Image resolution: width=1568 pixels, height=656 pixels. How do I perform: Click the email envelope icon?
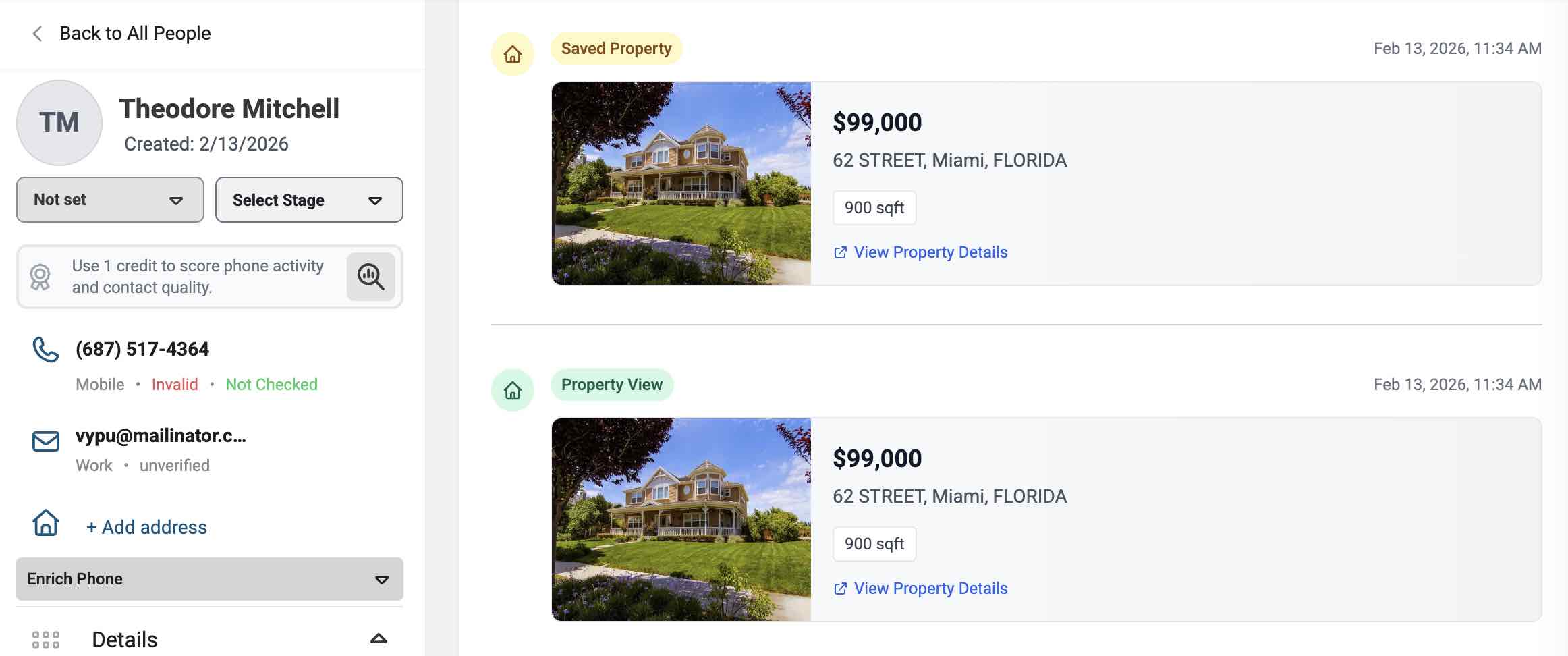[46, 441]
